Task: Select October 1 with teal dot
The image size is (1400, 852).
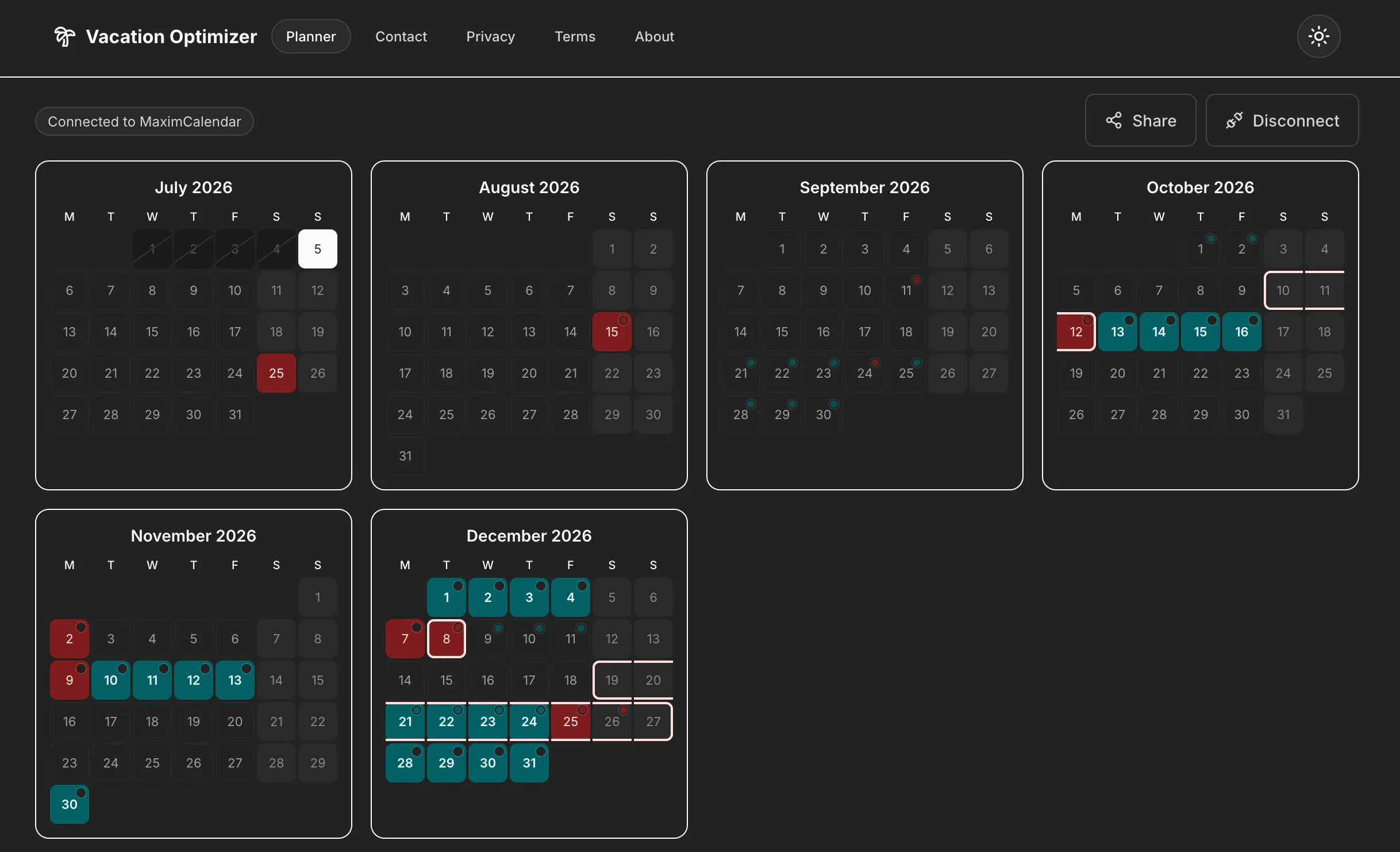Action: point(1201,249)
